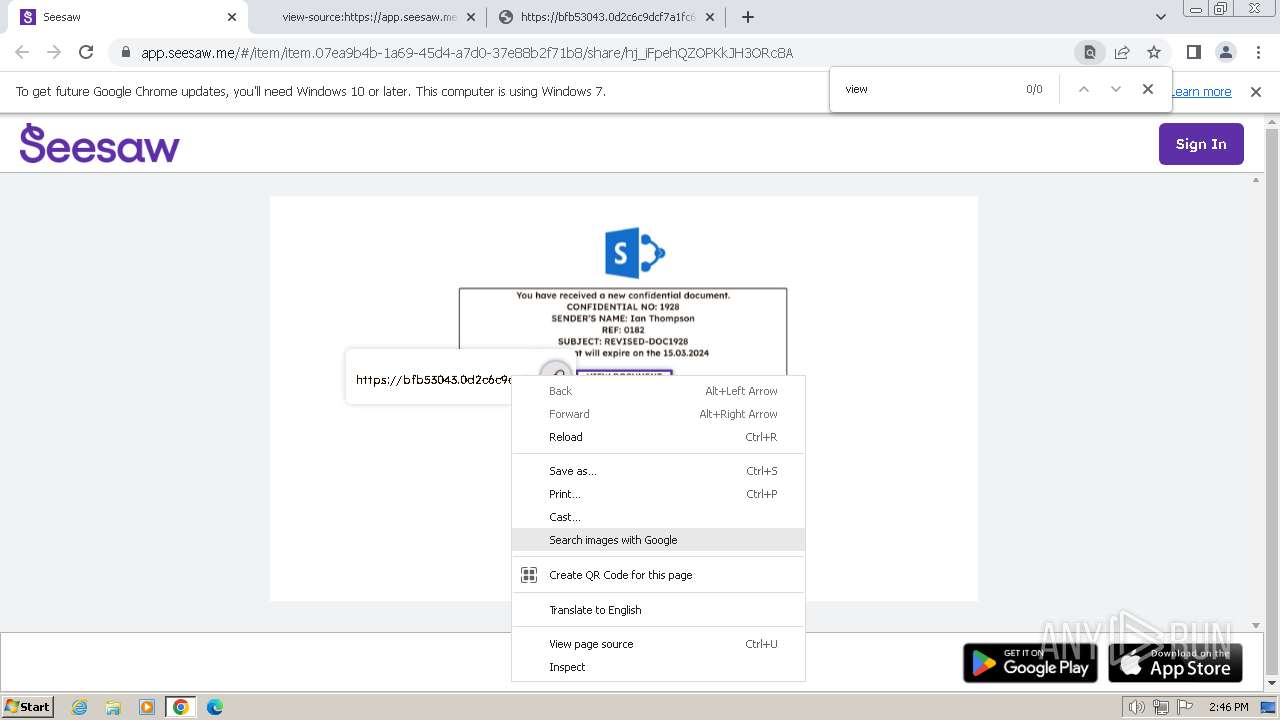Open Internet Explorer from taskbar
Screen dimensions: 1280x720
pos(79,707)
